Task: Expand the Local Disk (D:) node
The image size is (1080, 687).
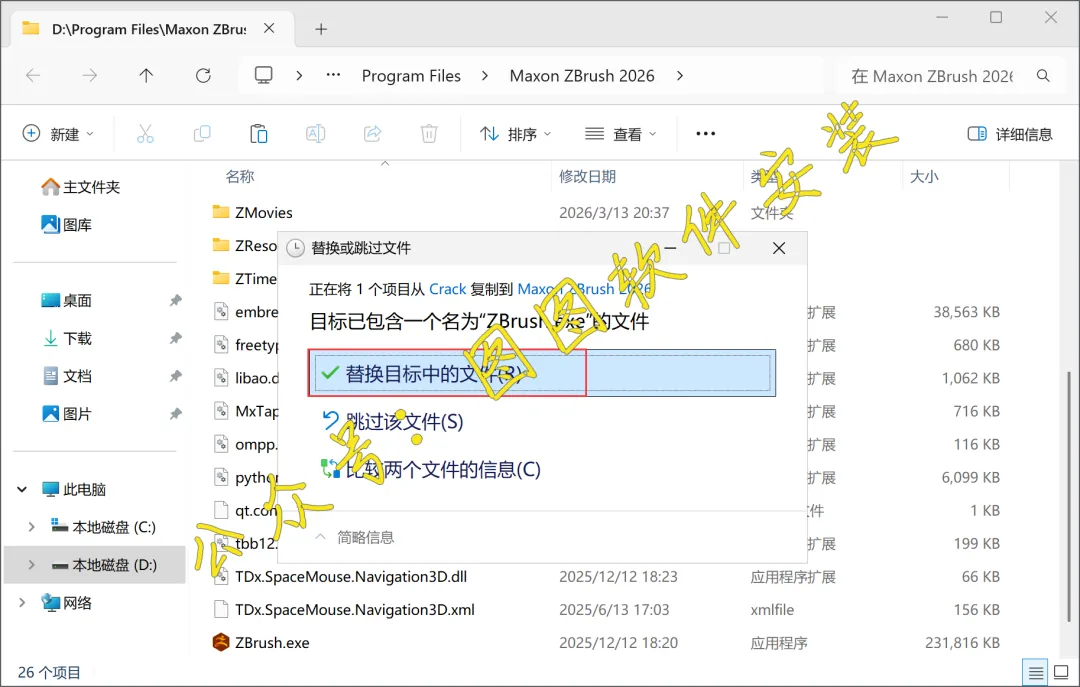Action: tap(31, 565)
